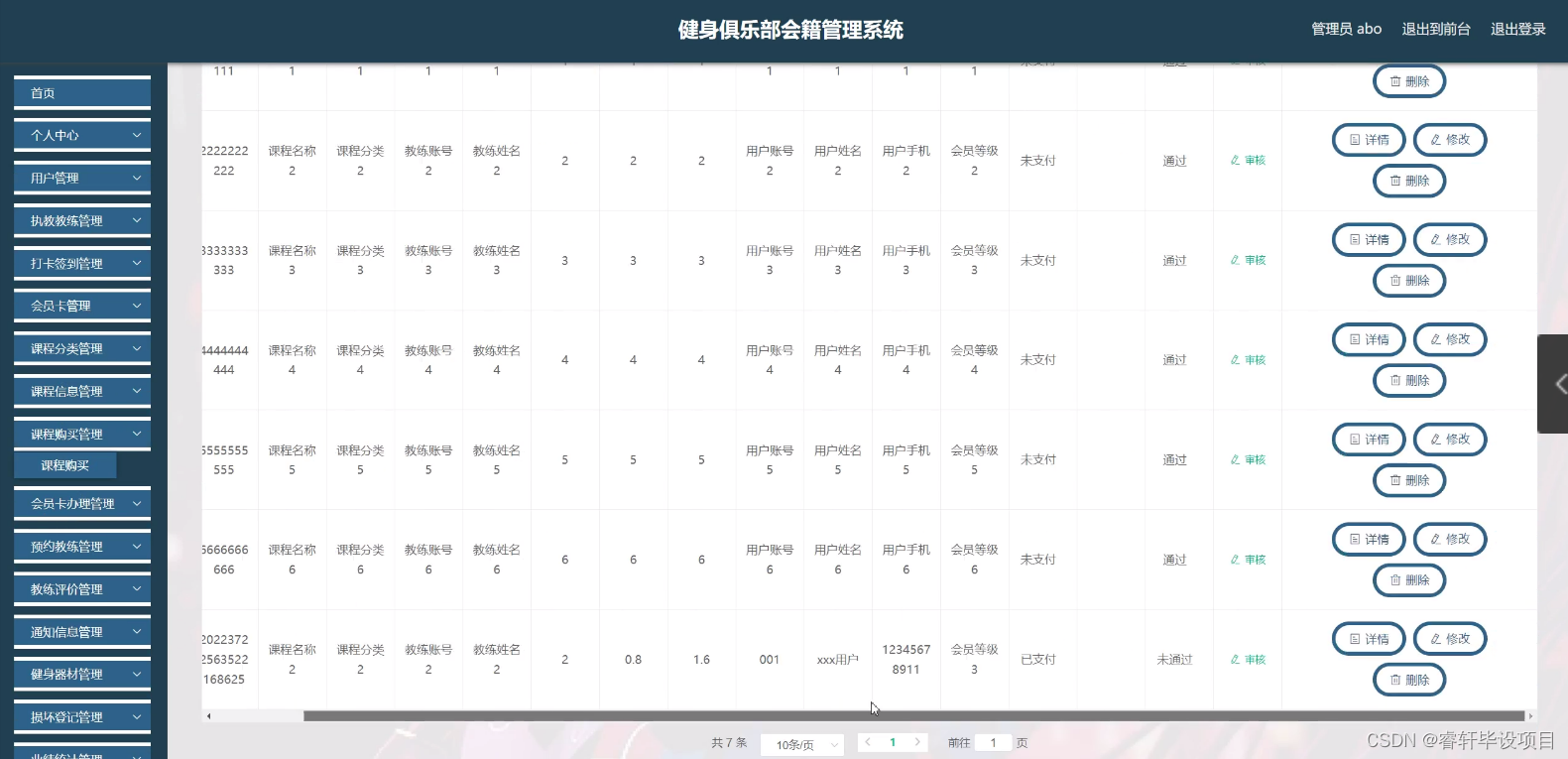Click the horizontal table scrollbar thumb
This screenshot has width=1568, height=759.
tap(913, 715)
